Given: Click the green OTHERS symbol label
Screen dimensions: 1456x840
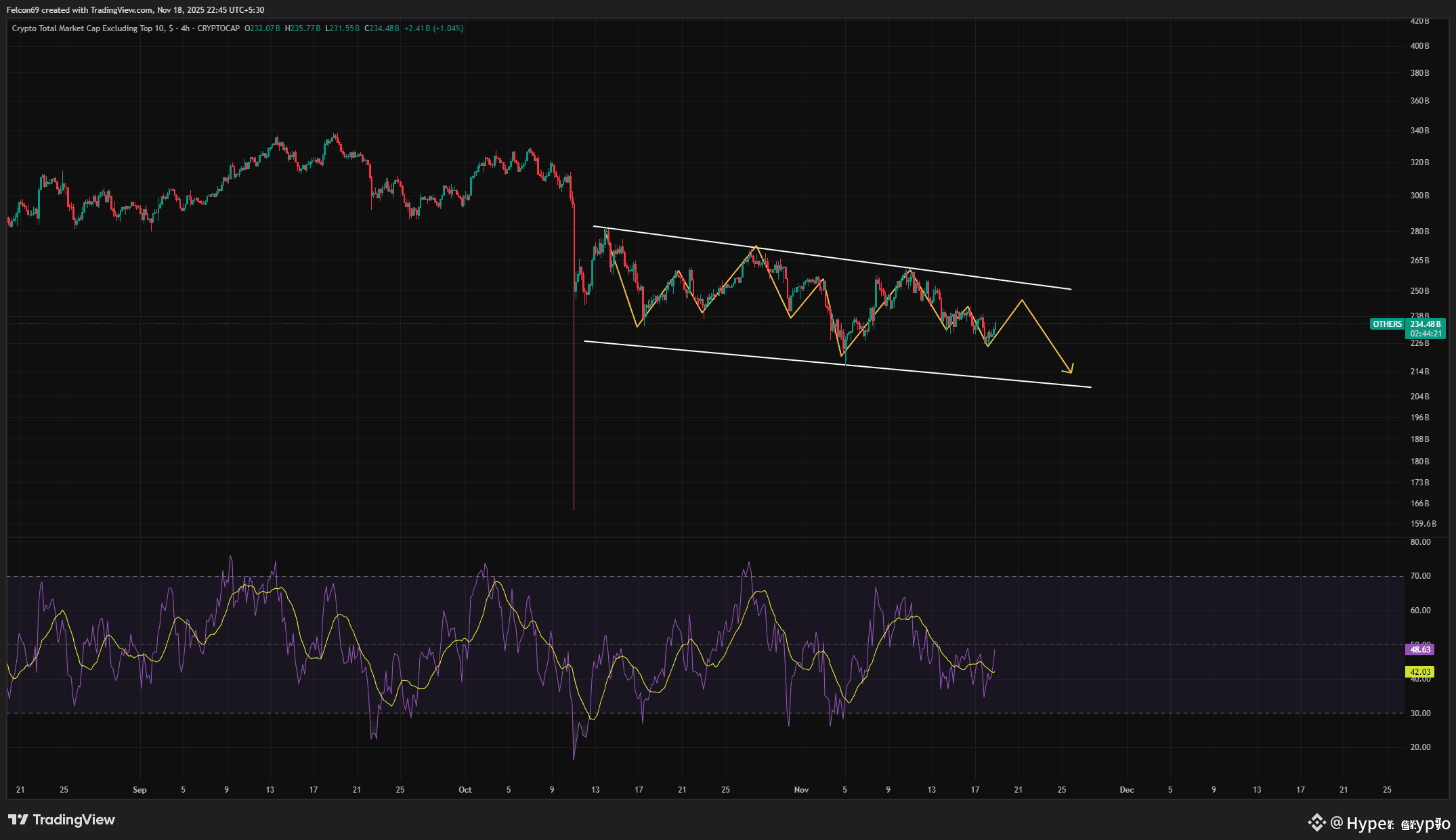Looking at the screenshot, I should [x=1387, y=324].
